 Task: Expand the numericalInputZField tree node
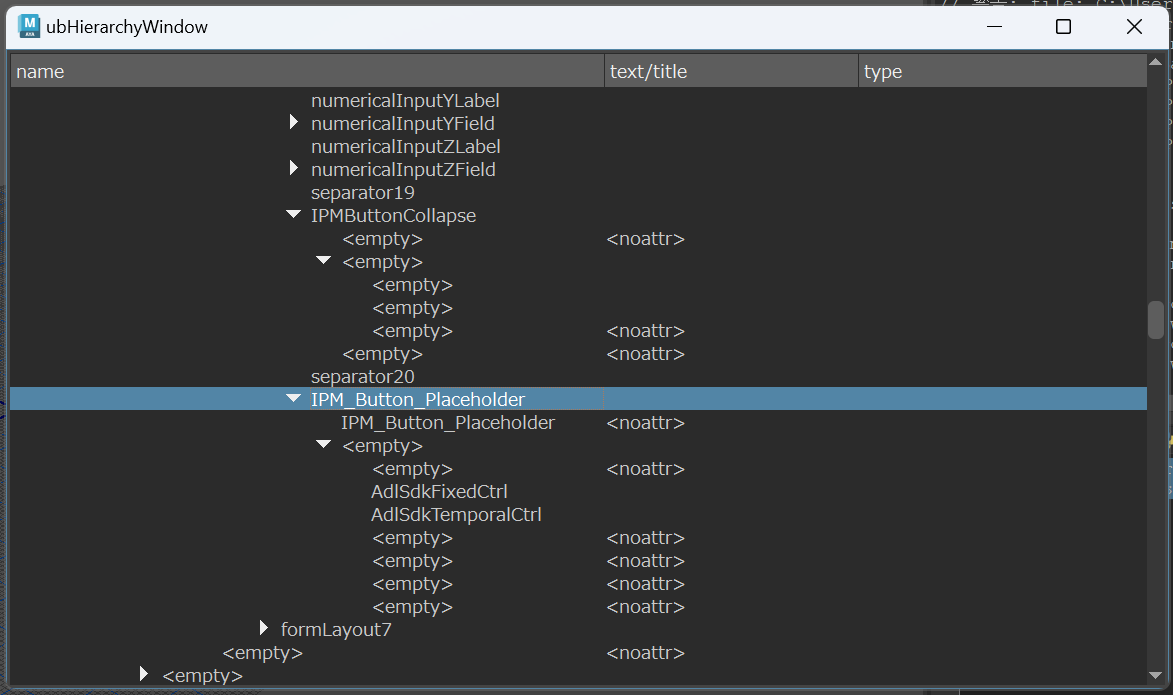tap(293, 169)
